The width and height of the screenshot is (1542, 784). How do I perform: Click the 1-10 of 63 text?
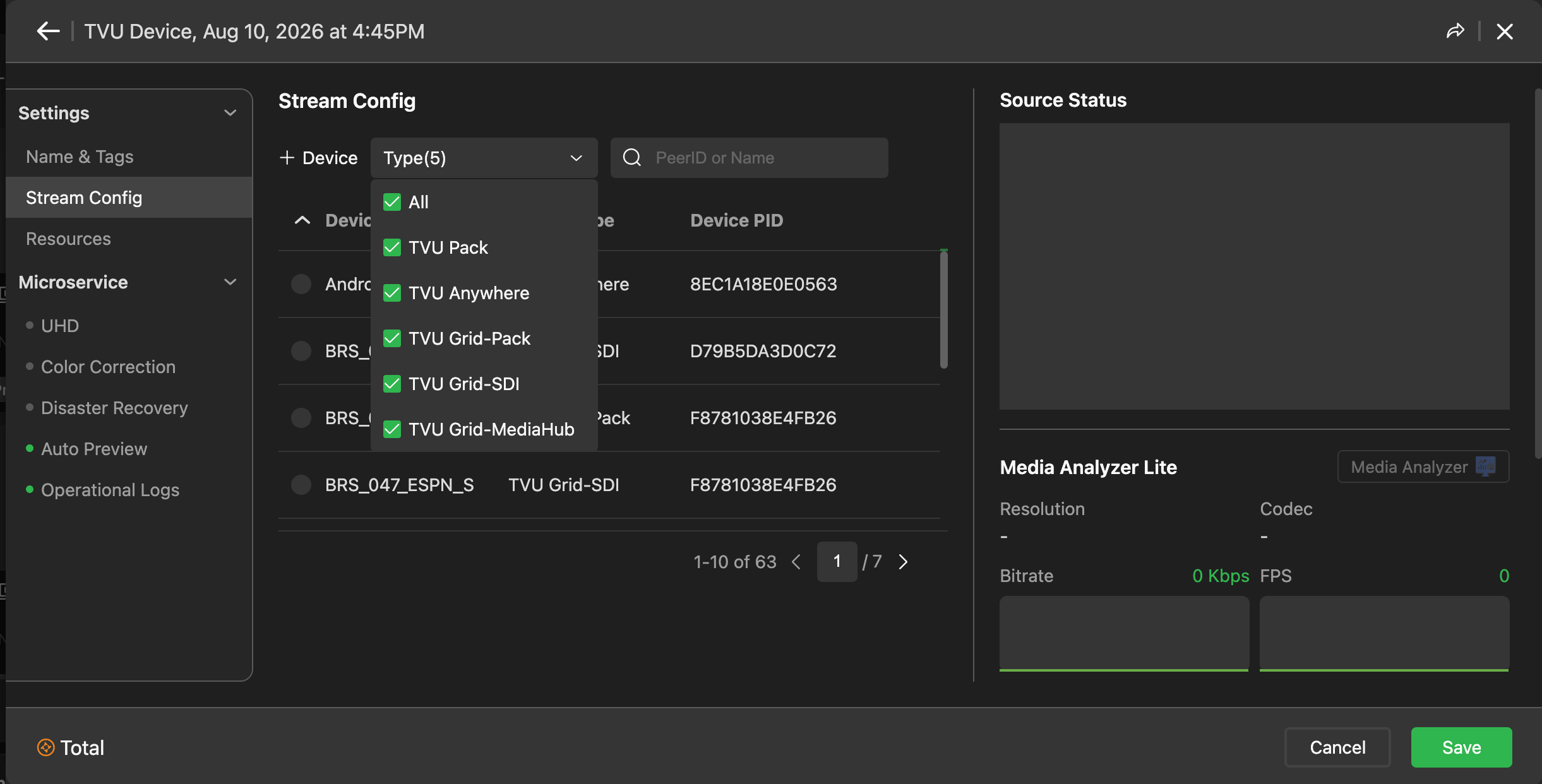point(734,562)
